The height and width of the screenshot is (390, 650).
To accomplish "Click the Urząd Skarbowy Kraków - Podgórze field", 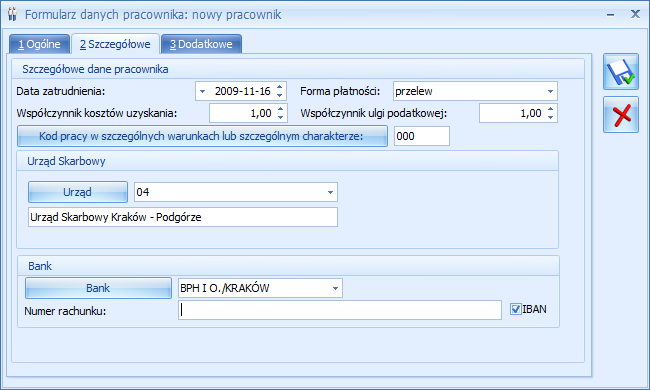I will coord(183,217).
